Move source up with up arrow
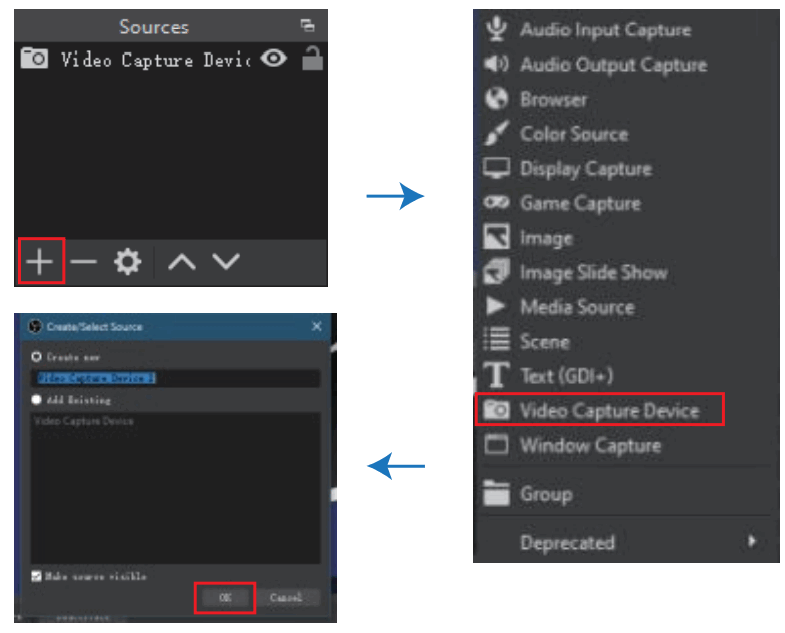Screen dimensions: 785x633 [x=182, y=261]
